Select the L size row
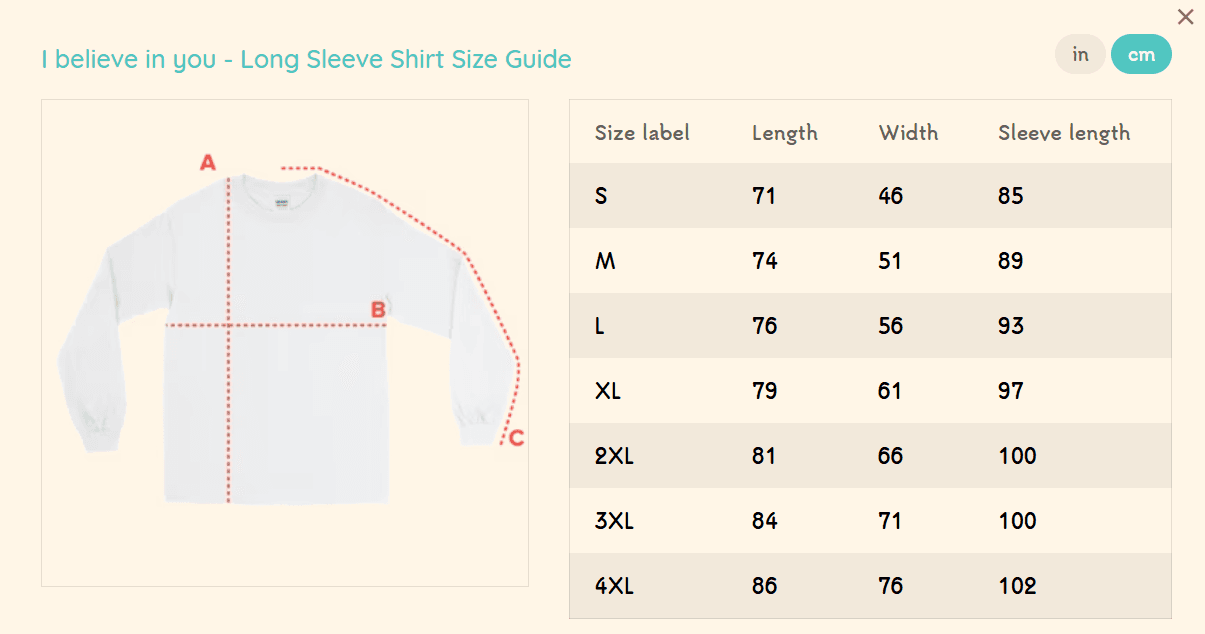The width and height of the screenshot is (1205, 634). [x=600, y=326]
